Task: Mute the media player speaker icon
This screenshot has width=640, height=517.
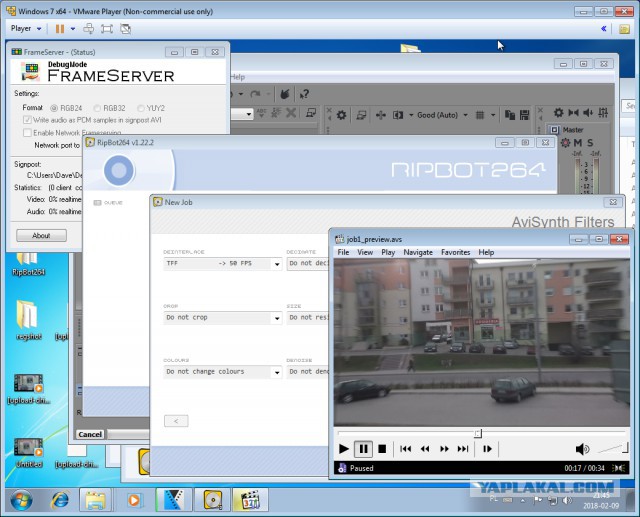Action: (x=582, y=449)
